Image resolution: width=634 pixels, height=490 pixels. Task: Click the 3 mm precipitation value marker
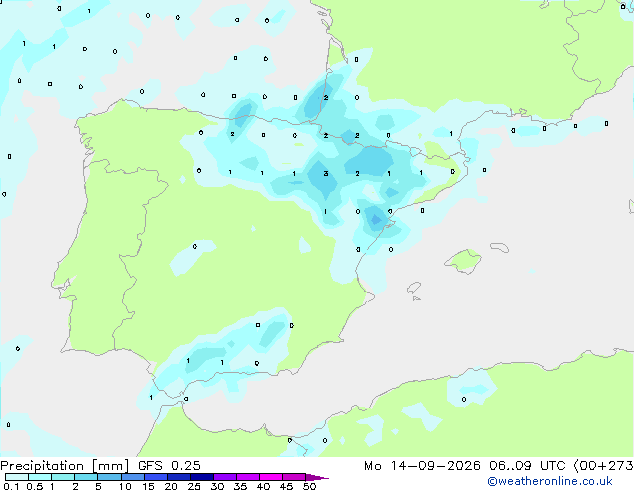click(325, 174)
